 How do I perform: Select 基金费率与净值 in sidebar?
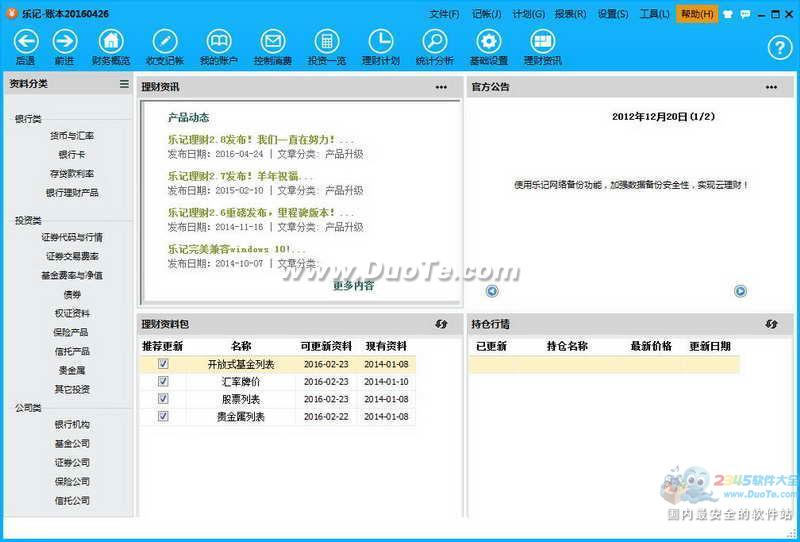[72, 275]
